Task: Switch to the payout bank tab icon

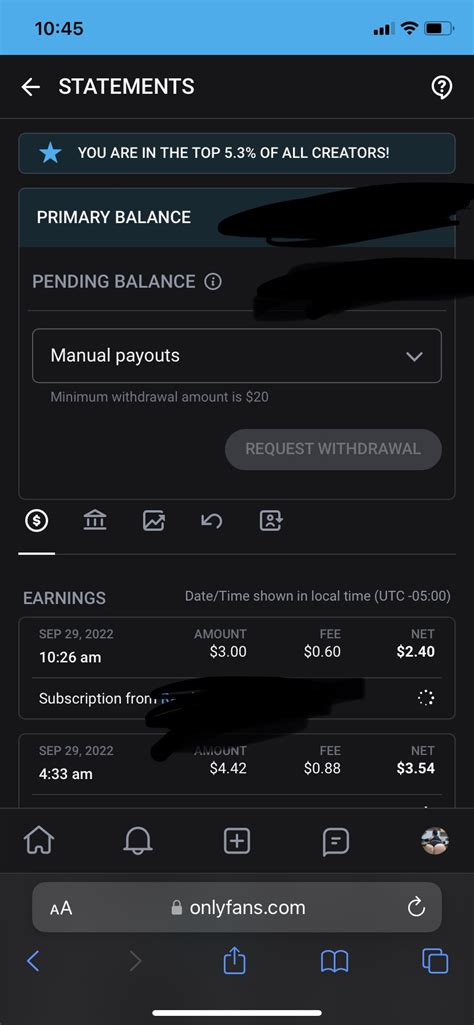Action: [95, 521]
